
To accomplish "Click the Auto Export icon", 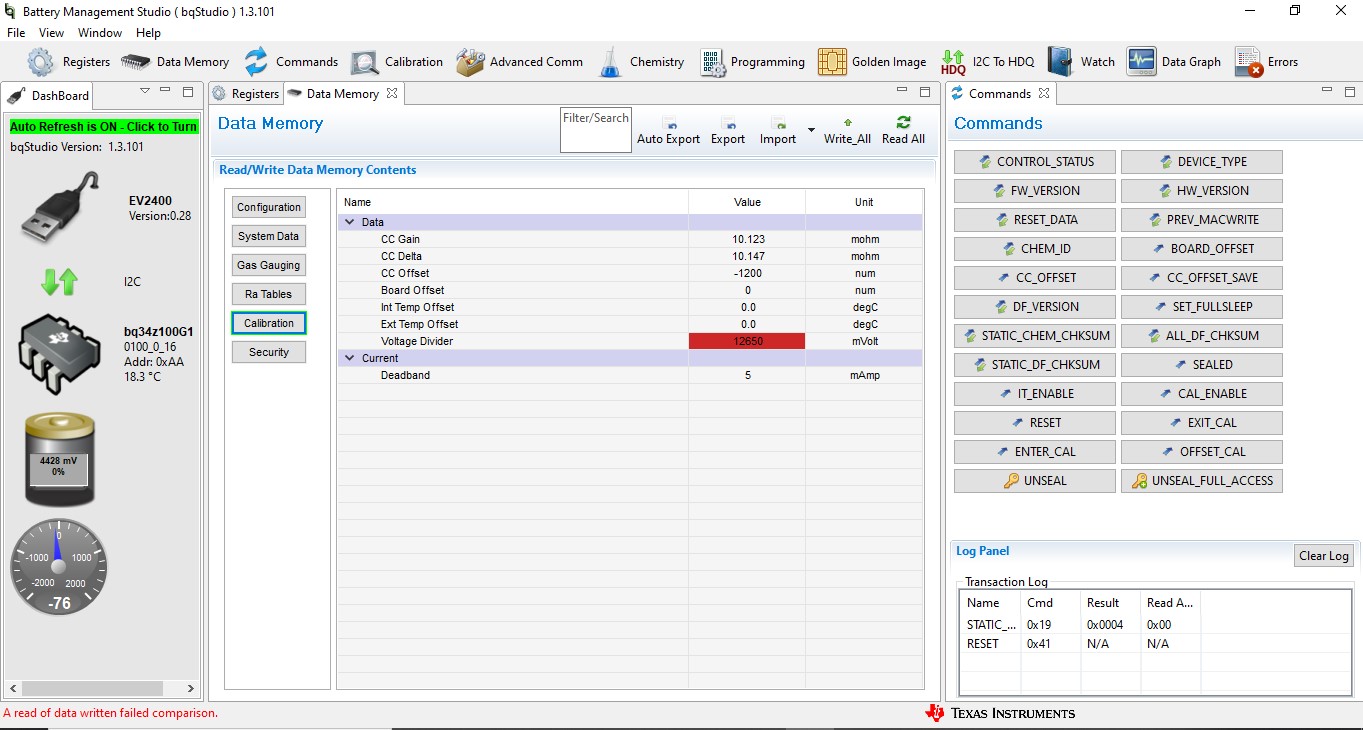I will (x=668, y=122).
